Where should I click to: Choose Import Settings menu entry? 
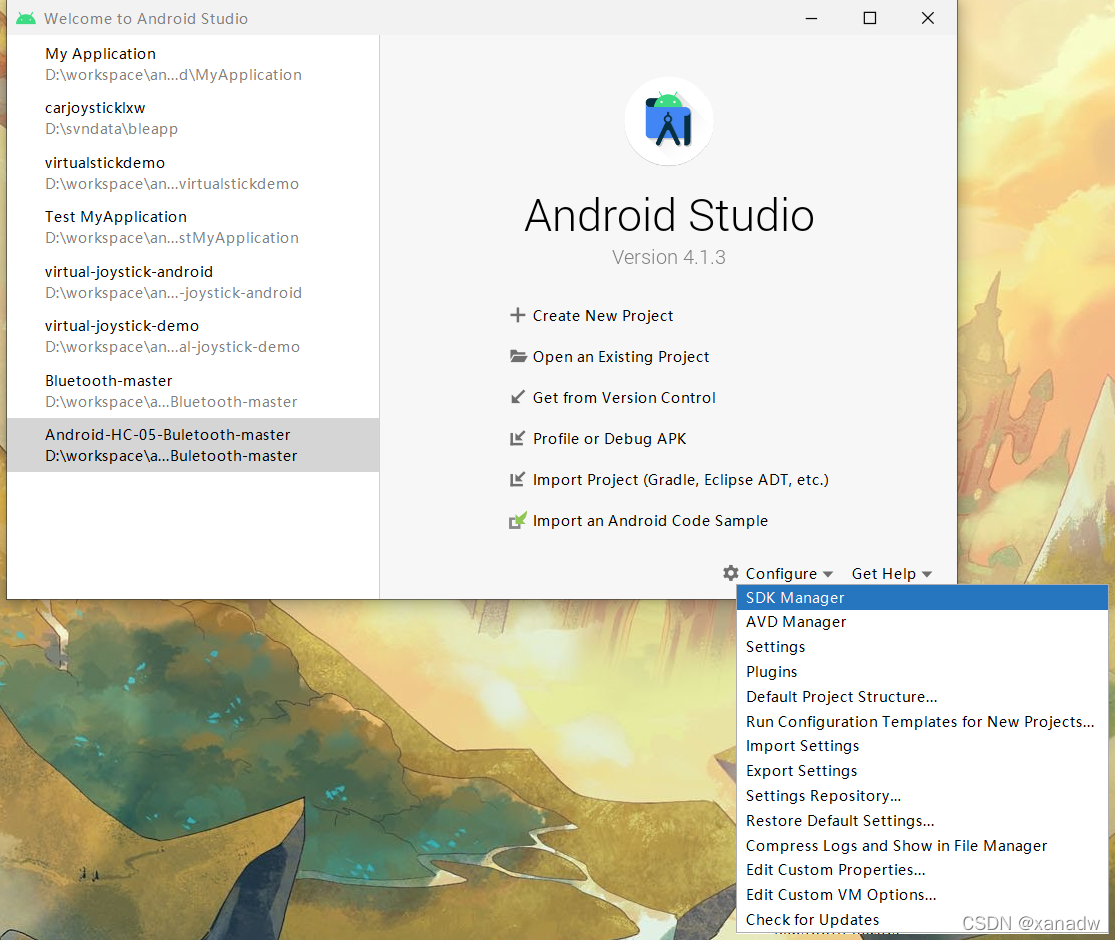click(x=922, y=746)
